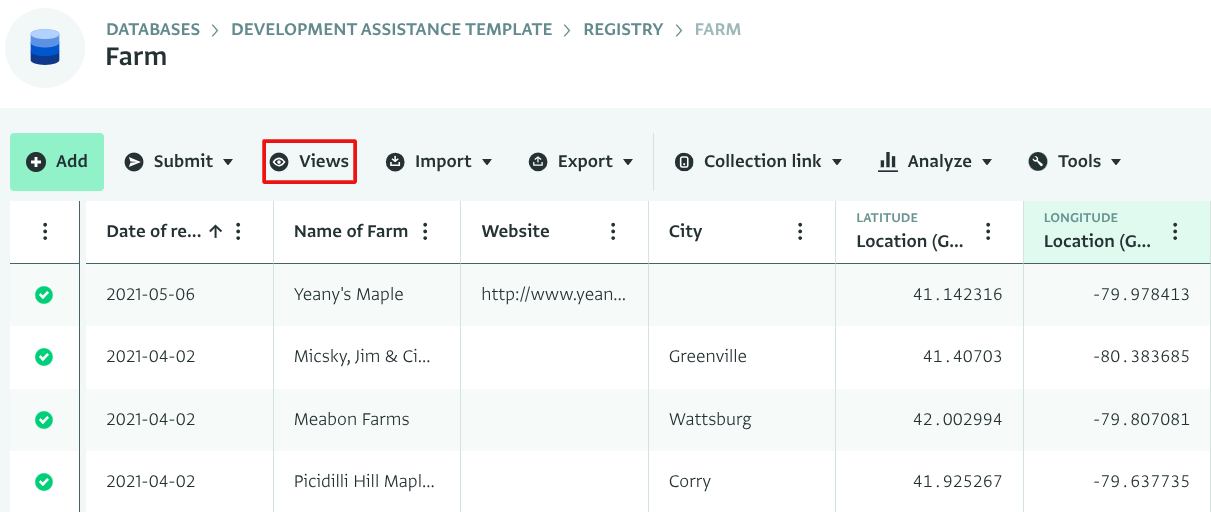Expand the Import dropdown
Image resolution: width=1211 pixels, height=512 pixels.
tap(439, 162)
